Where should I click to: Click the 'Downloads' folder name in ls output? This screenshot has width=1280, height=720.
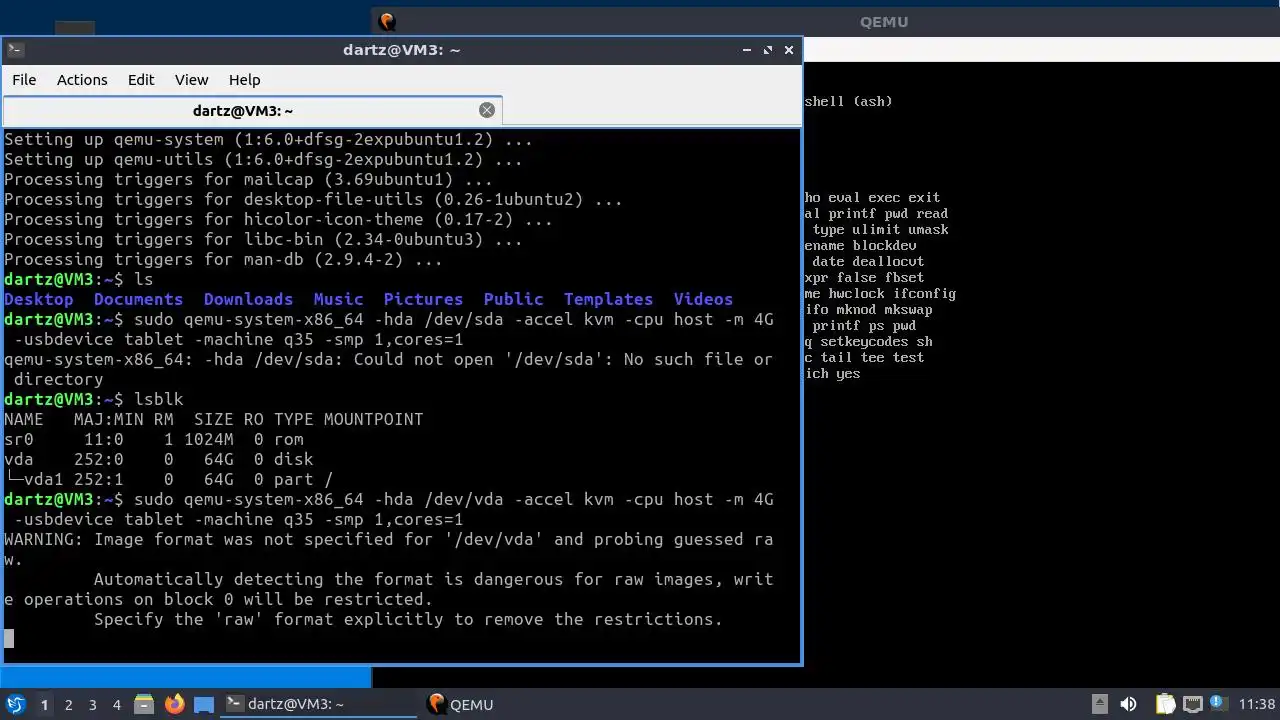click(x=249, y=299)
